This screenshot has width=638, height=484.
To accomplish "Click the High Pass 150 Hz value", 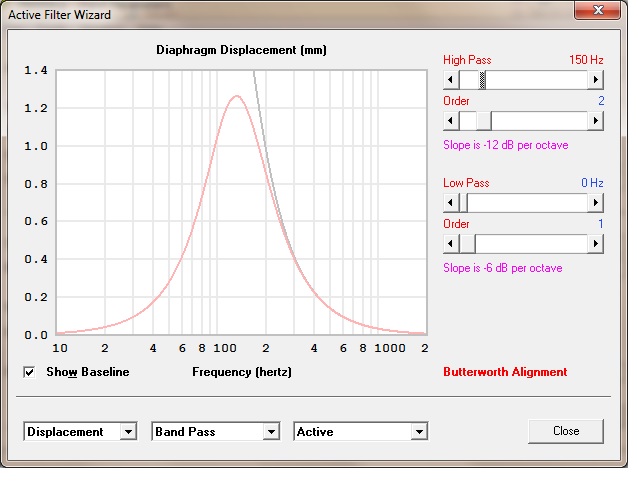I will tap(586, 60).
